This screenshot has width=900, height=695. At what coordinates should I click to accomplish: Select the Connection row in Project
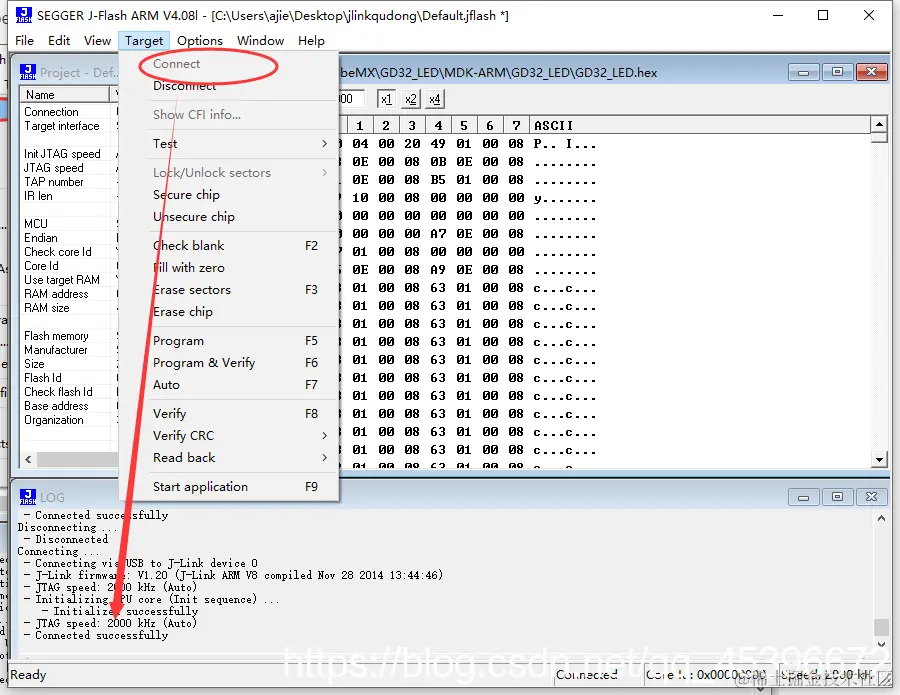pos(68,112)
